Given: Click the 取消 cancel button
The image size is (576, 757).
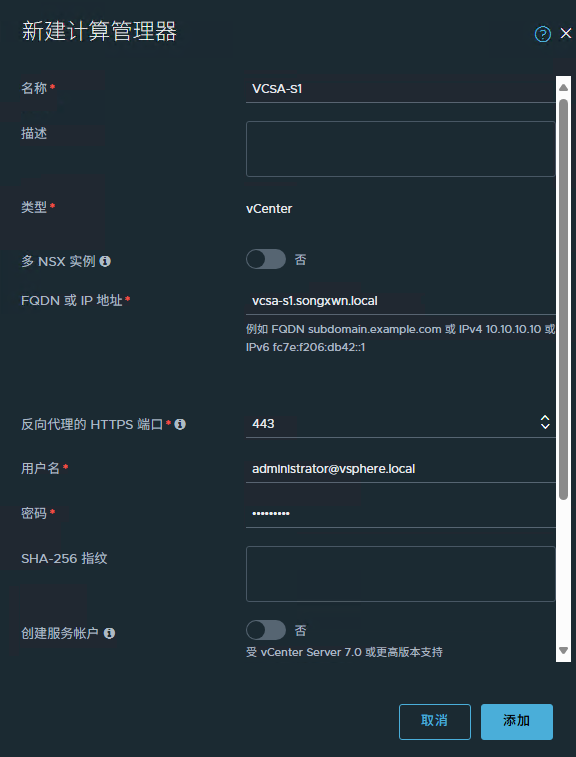Looking at the screenshot, I should coord(435,721).
